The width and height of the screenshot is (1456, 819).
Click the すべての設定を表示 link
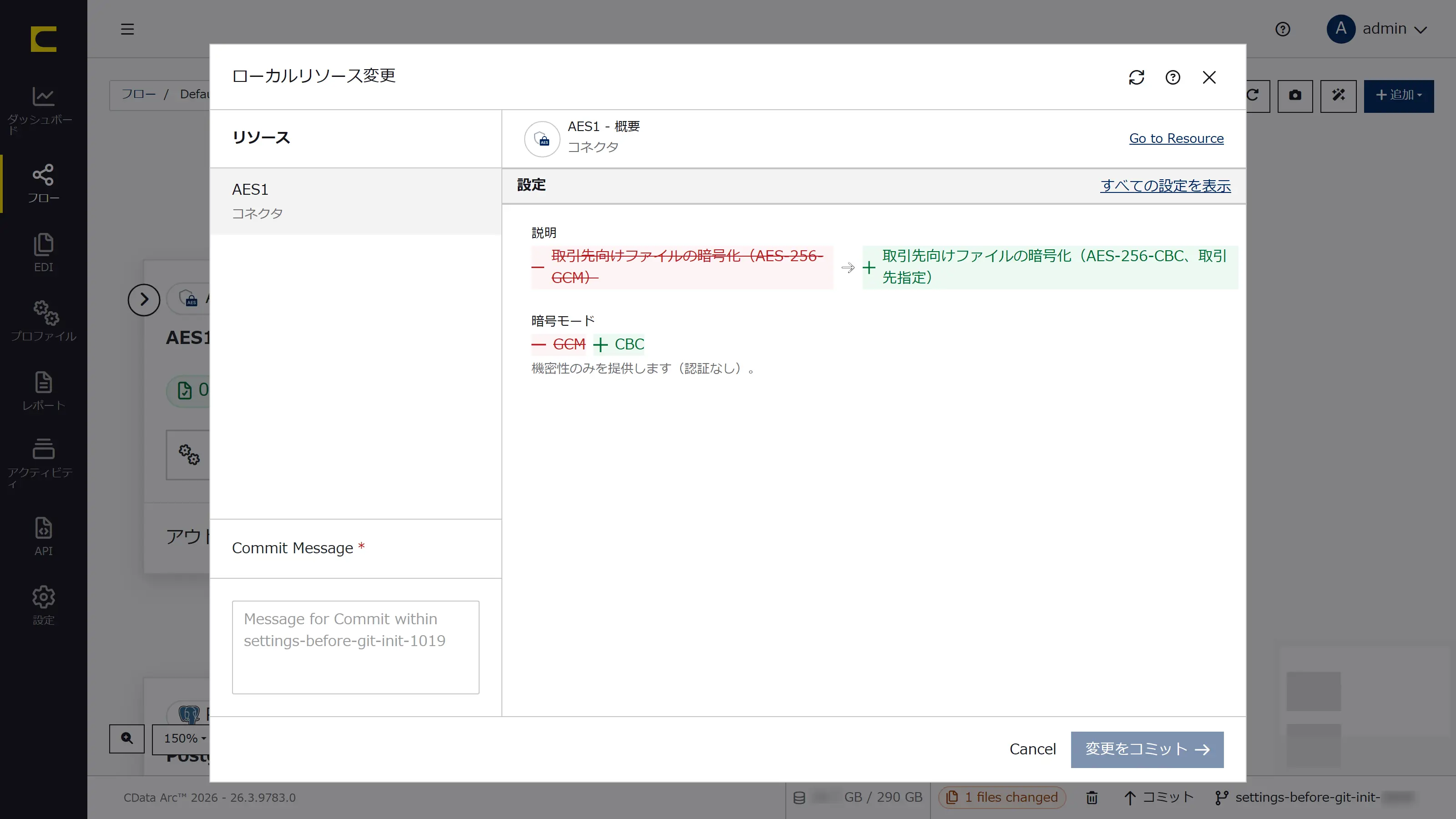click(1165, 186)
